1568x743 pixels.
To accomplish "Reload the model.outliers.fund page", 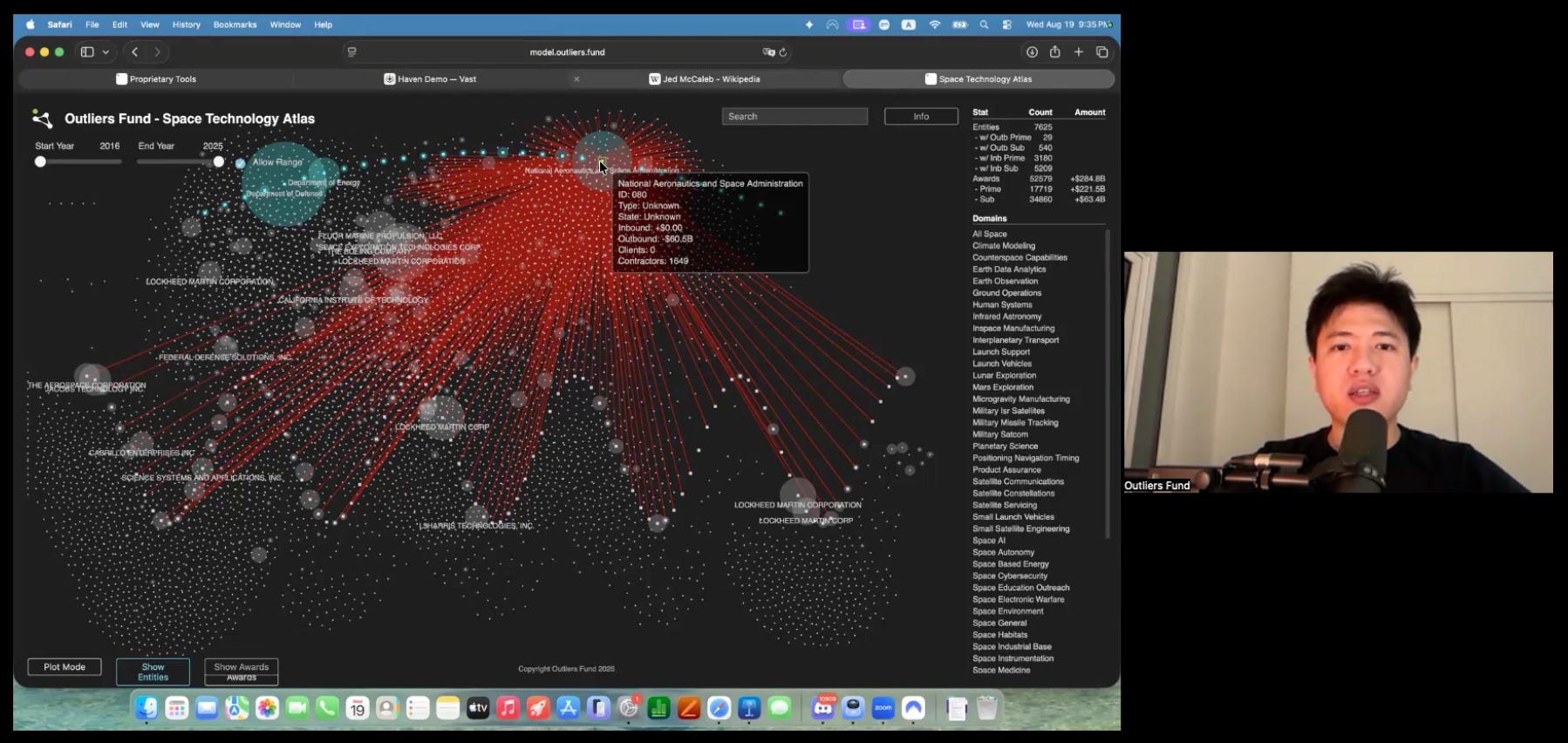I will [x=783, y=52].
